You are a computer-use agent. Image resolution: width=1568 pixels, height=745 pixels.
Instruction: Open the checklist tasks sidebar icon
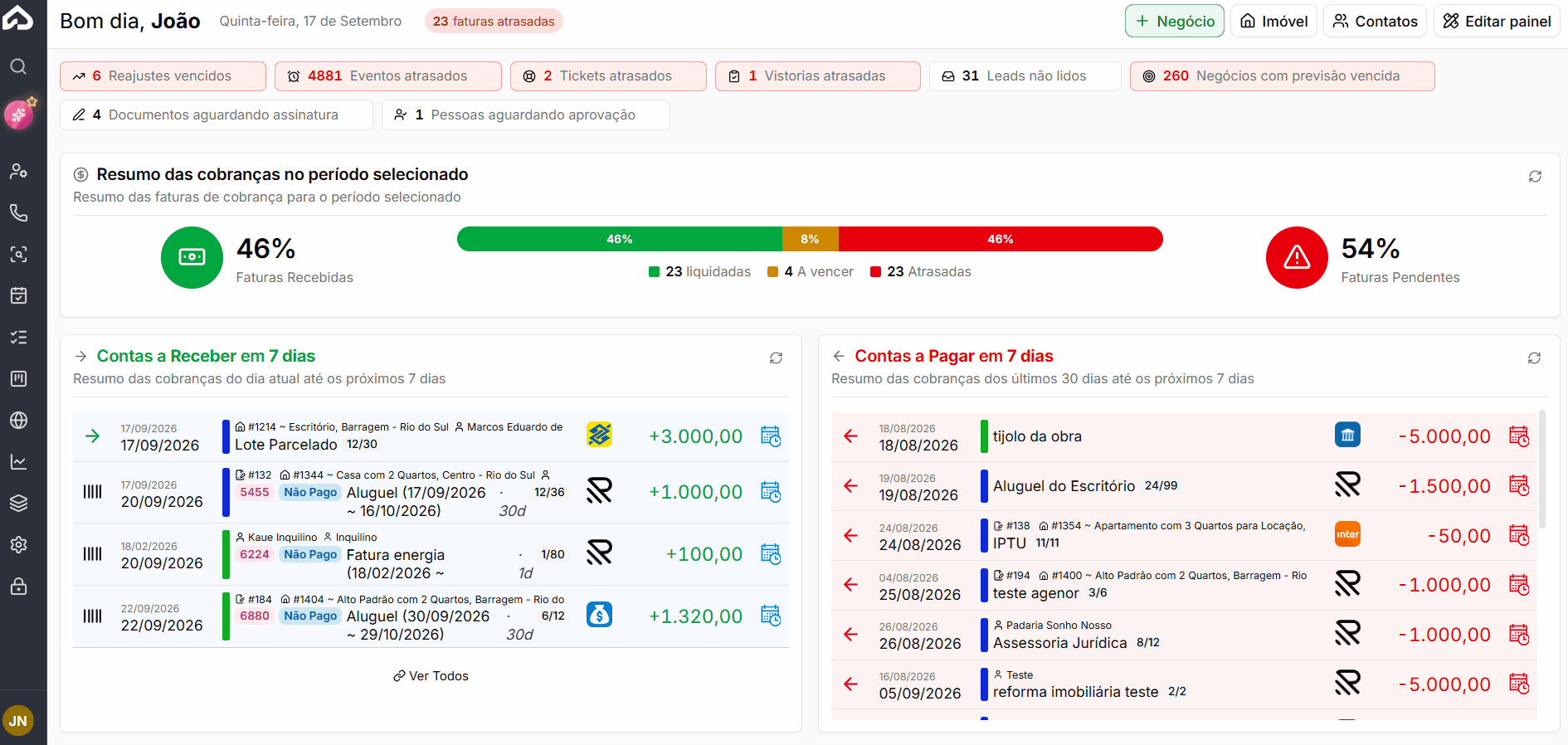(18, 337)
